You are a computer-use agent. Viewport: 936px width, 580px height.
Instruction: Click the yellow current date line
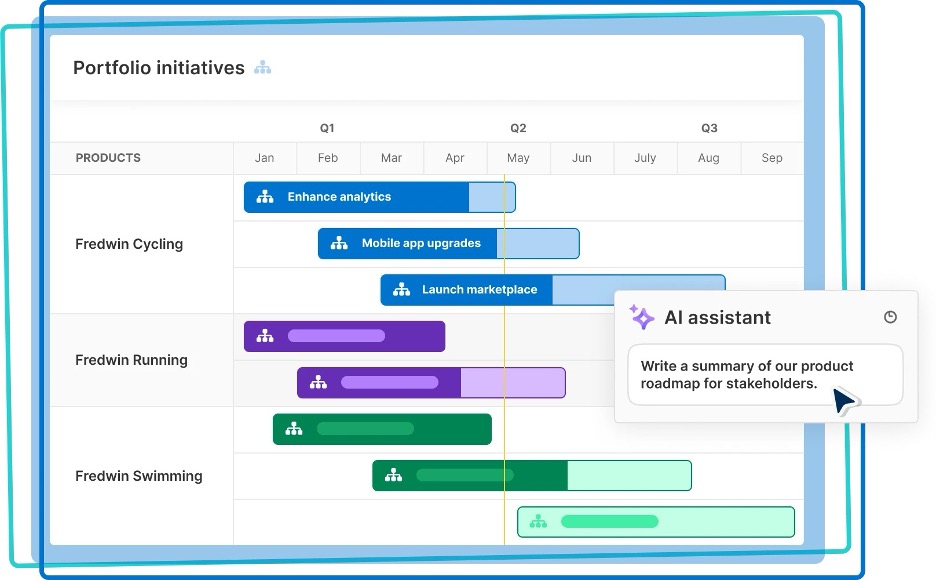click(504, 450)
